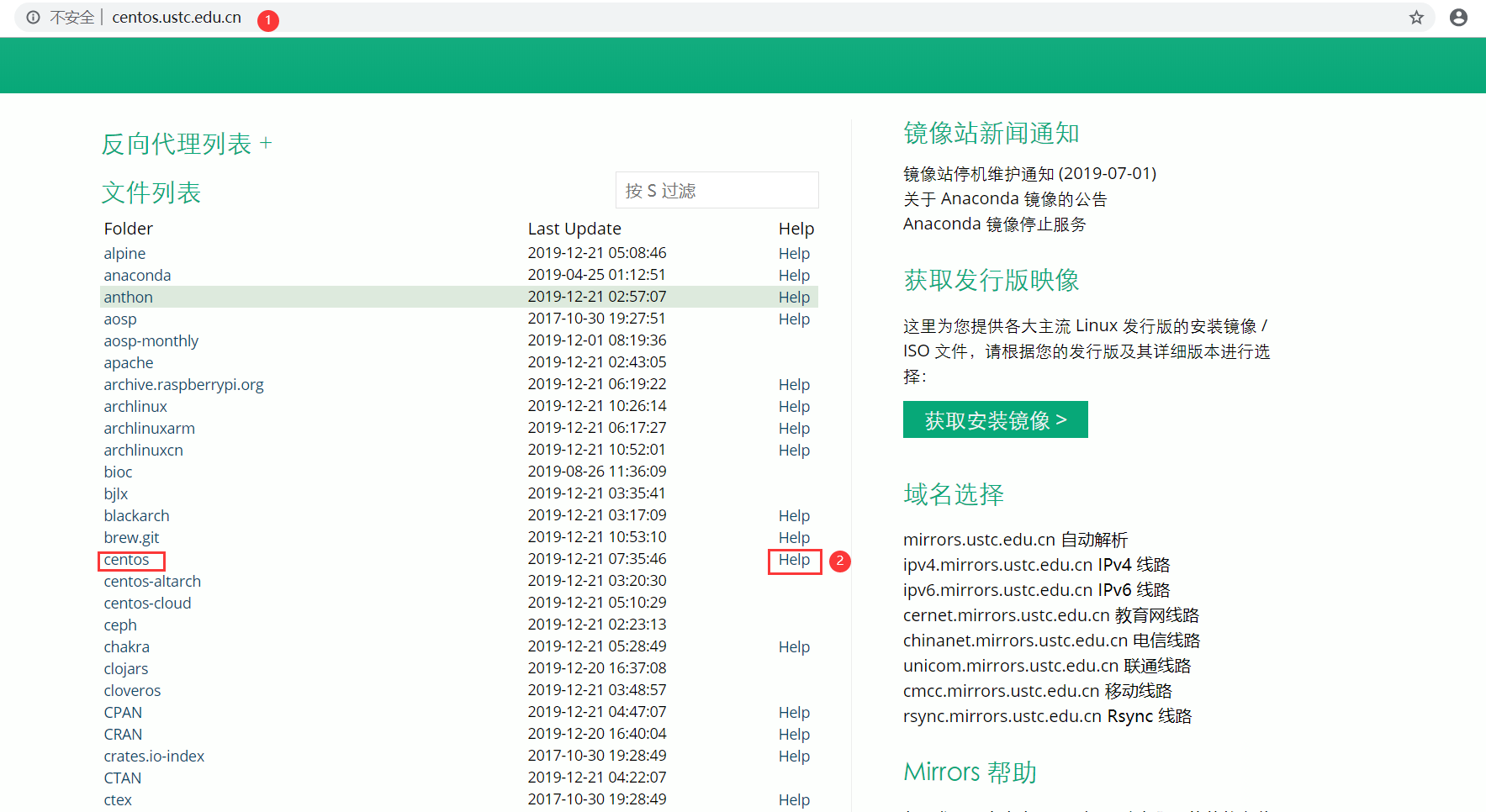The width and height of the screenshot is (1486, 812).
Task: Select chinanet.mirrors.ustc.edu.cn 电信线路
Action: 1051,641
